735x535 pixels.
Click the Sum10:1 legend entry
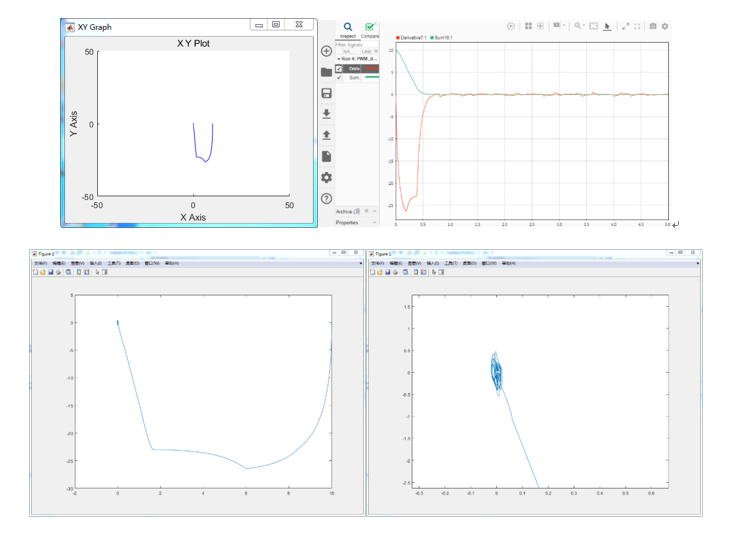point(442,38)
